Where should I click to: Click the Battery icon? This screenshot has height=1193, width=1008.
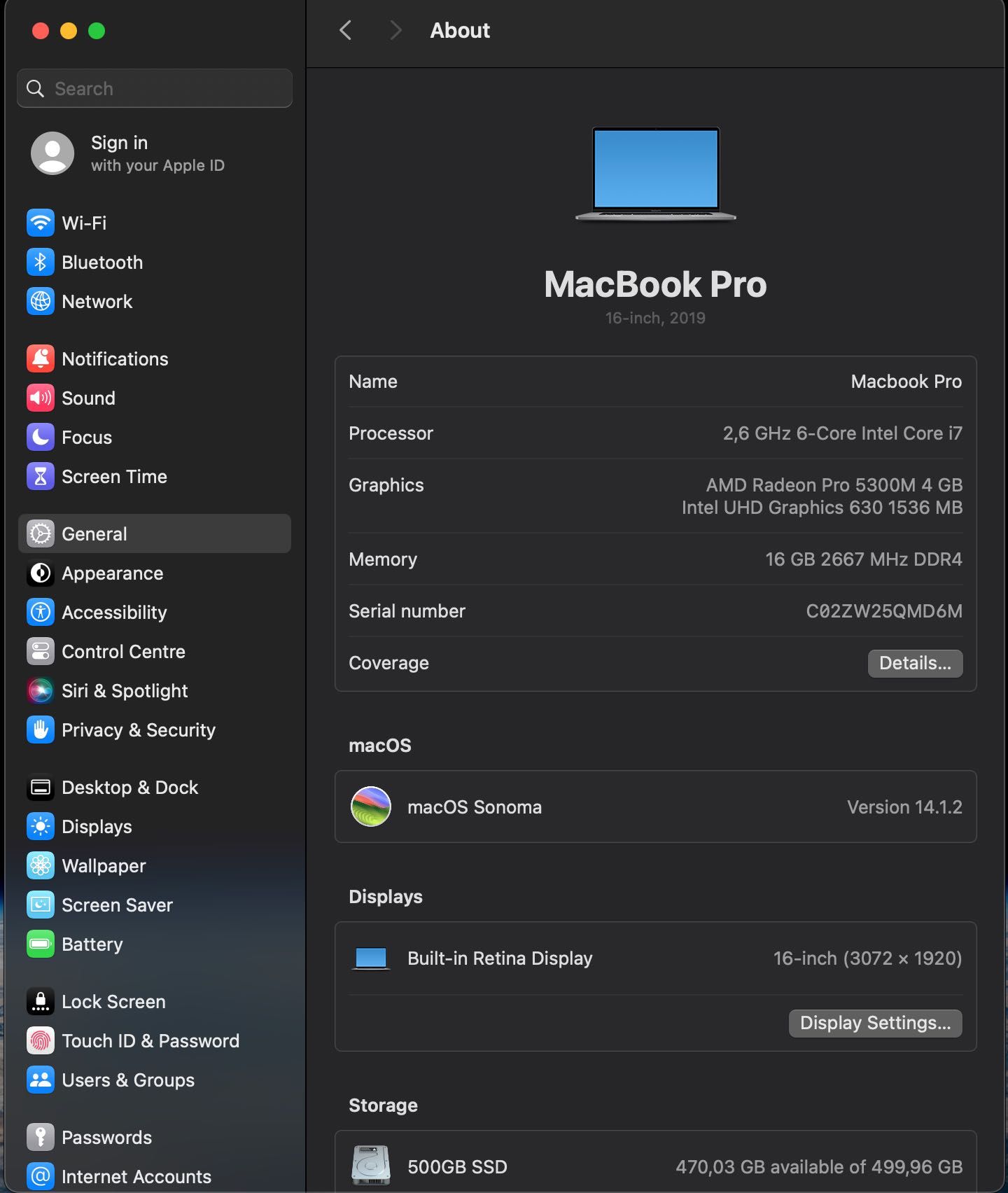41,944
